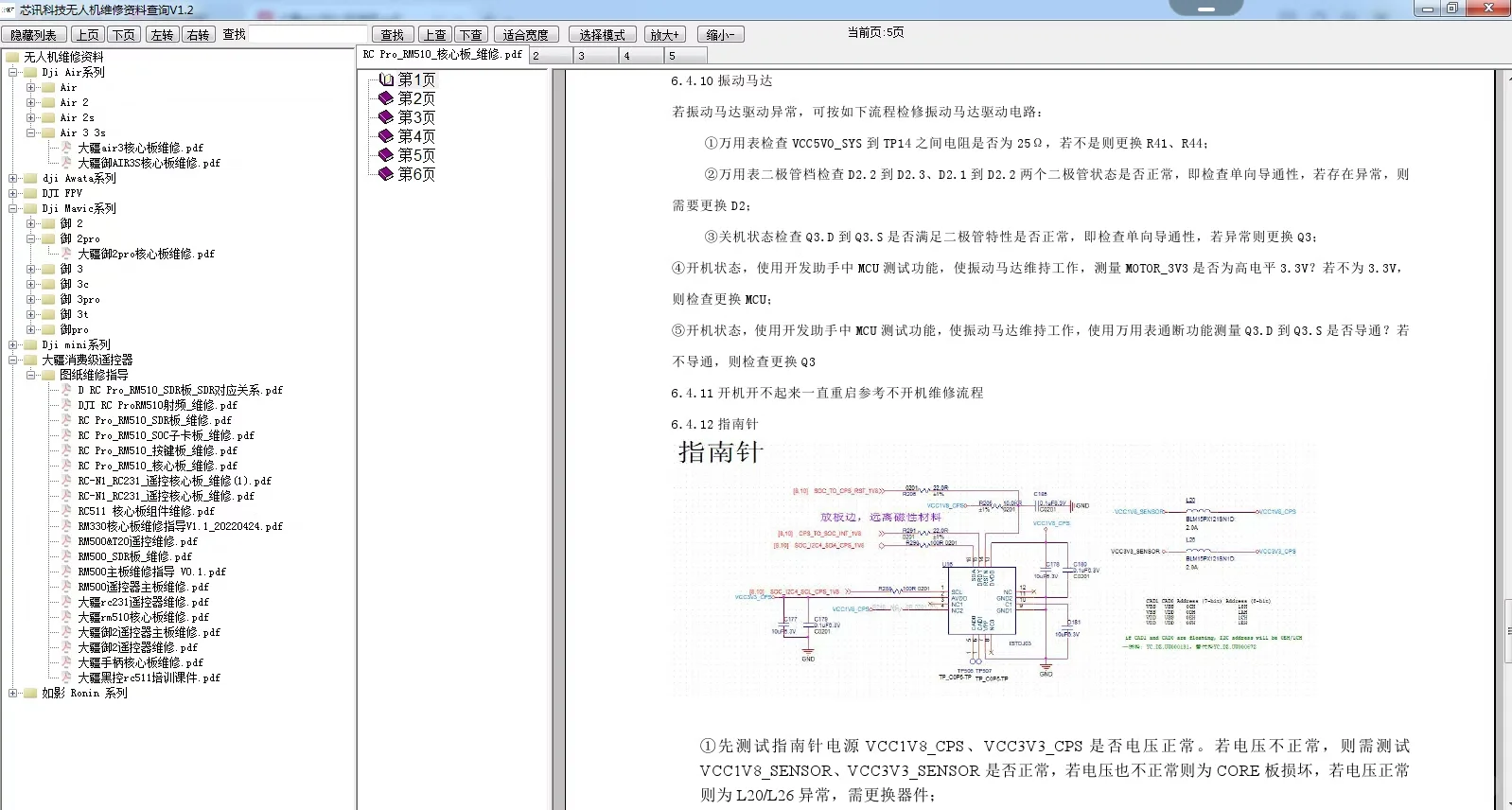Click the 查找 search button

point(392,35)
